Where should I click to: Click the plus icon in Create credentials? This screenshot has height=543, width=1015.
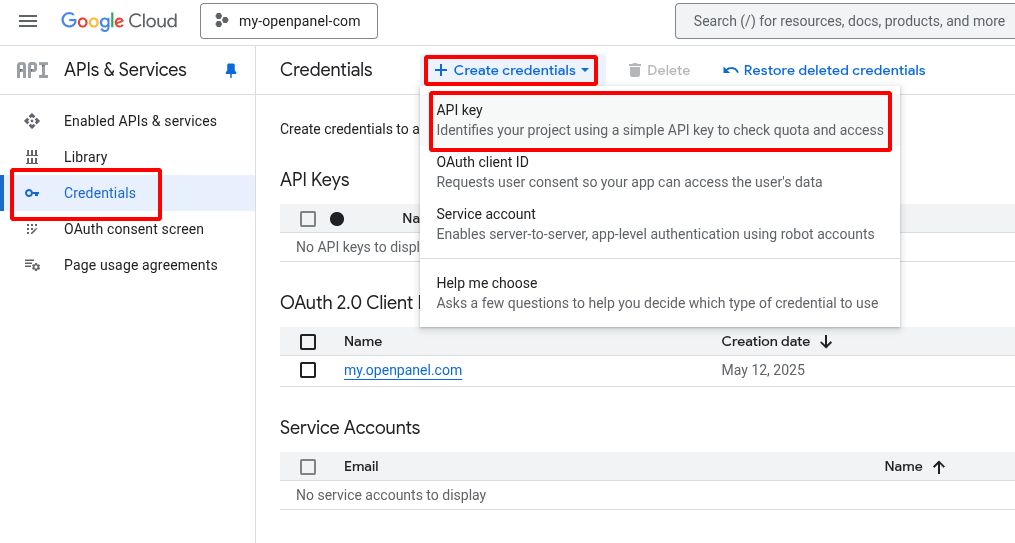click(441, 71)
